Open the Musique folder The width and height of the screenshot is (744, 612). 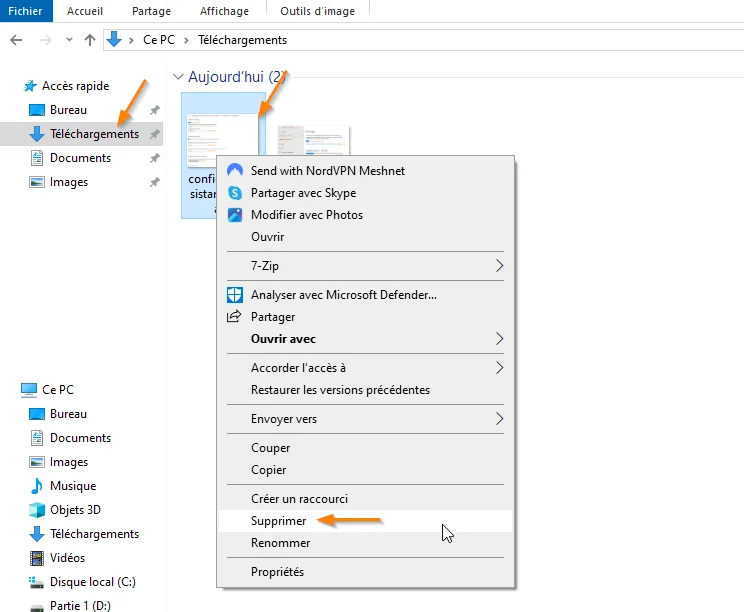(73, 486)
